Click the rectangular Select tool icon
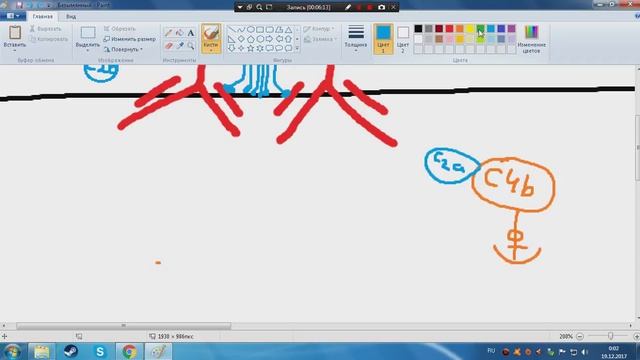 pos(88,32)
